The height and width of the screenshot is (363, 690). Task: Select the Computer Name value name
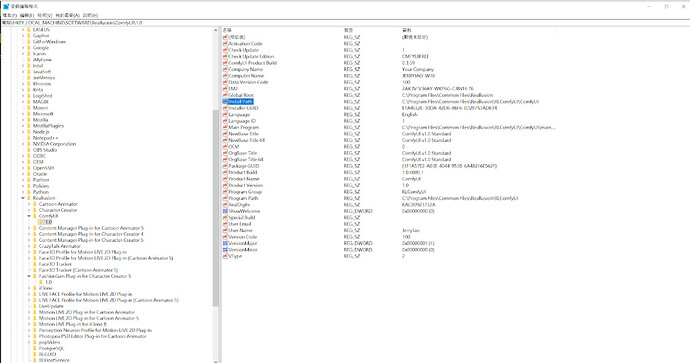(246, 76)
